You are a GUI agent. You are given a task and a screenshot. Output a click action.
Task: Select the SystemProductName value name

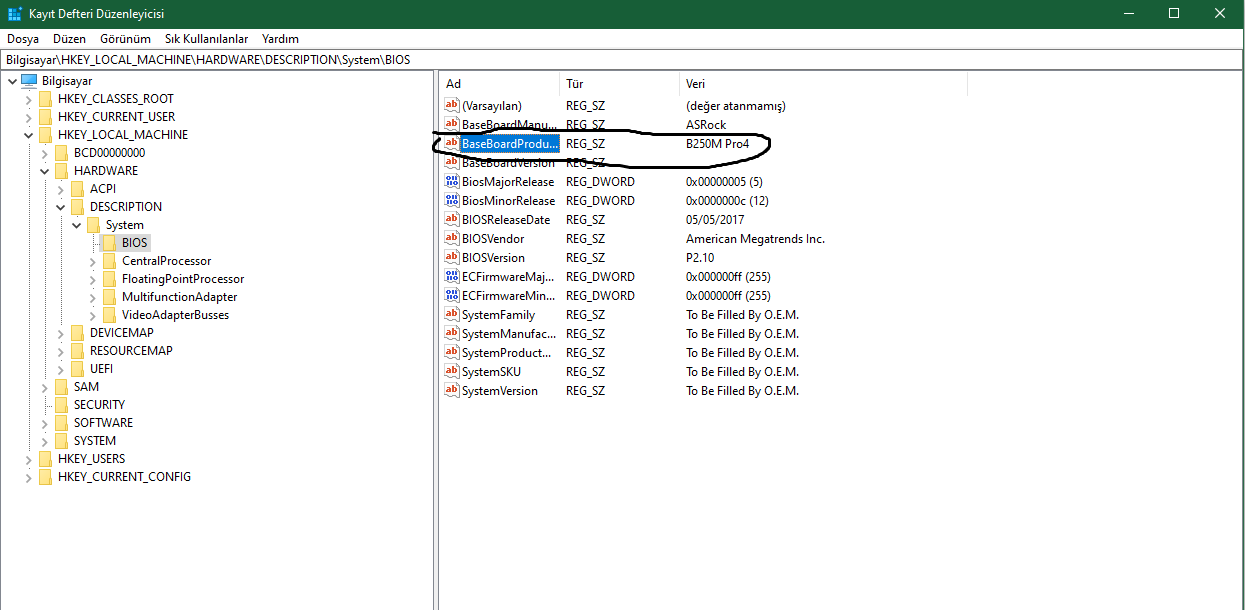[x=506, y=353]
